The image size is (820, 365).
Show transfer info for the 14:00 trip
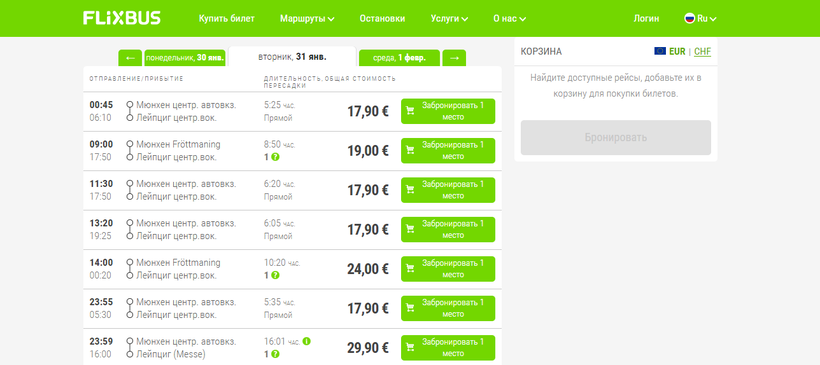pos(275,275)
